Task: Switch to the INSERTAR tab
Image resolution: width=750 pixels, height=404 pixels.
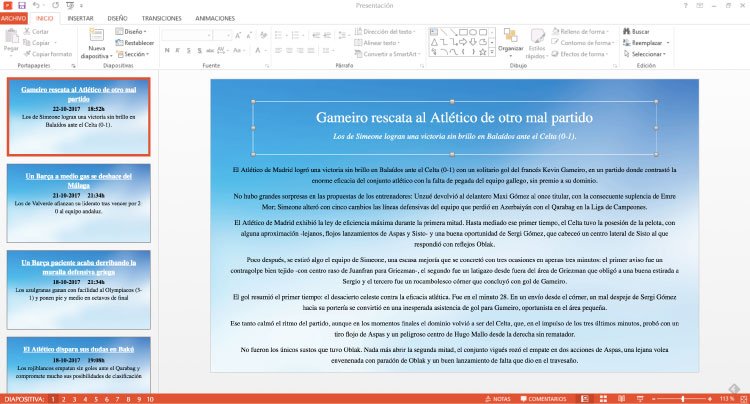Action: click(x=80, y=18)
